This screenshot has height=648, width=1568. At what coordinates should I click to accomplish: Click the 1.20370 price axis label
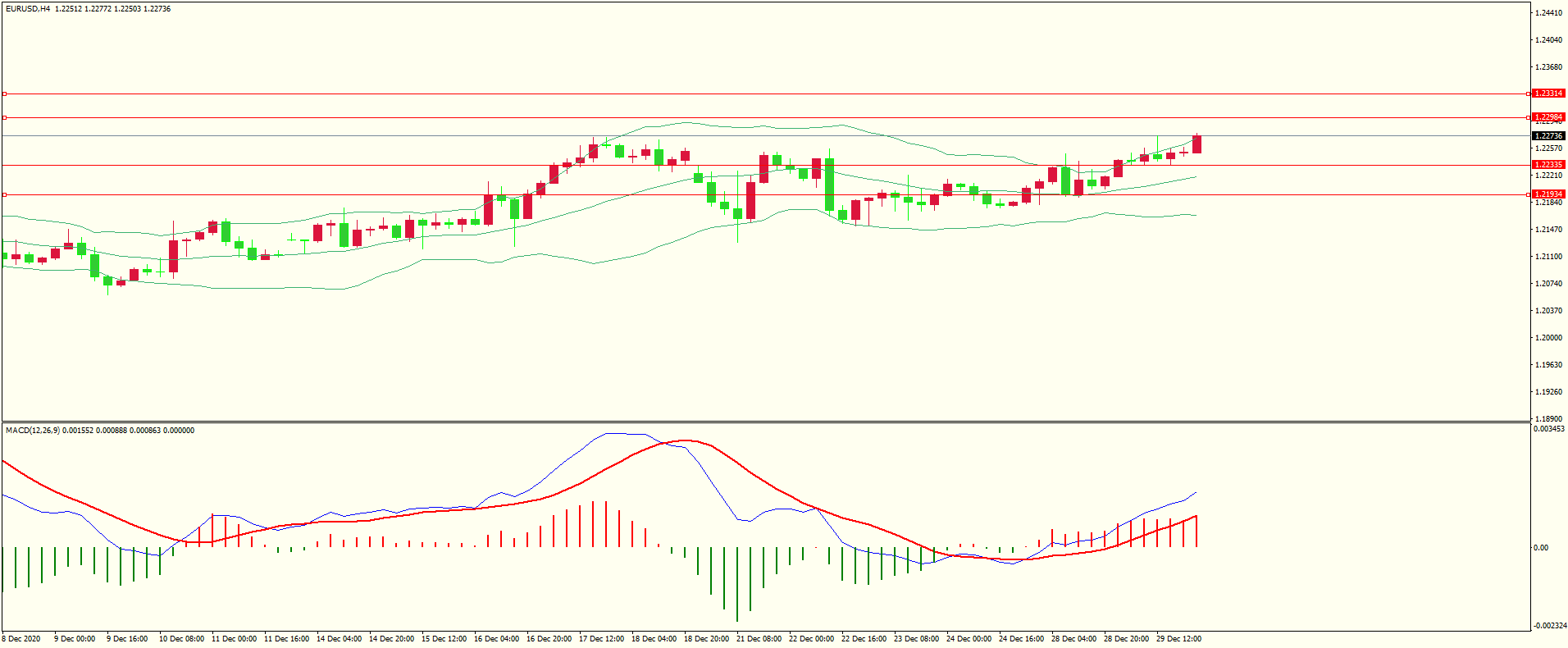click(x=1548, y=311)
